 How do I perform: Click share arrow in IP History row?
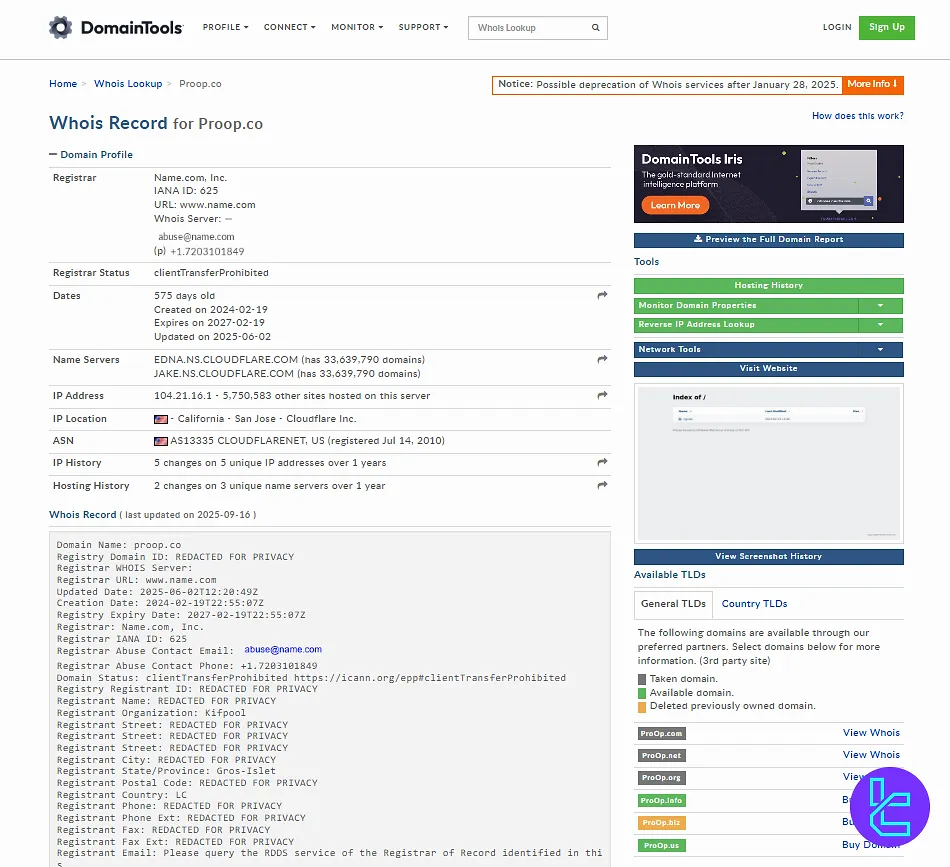(602, 463)
